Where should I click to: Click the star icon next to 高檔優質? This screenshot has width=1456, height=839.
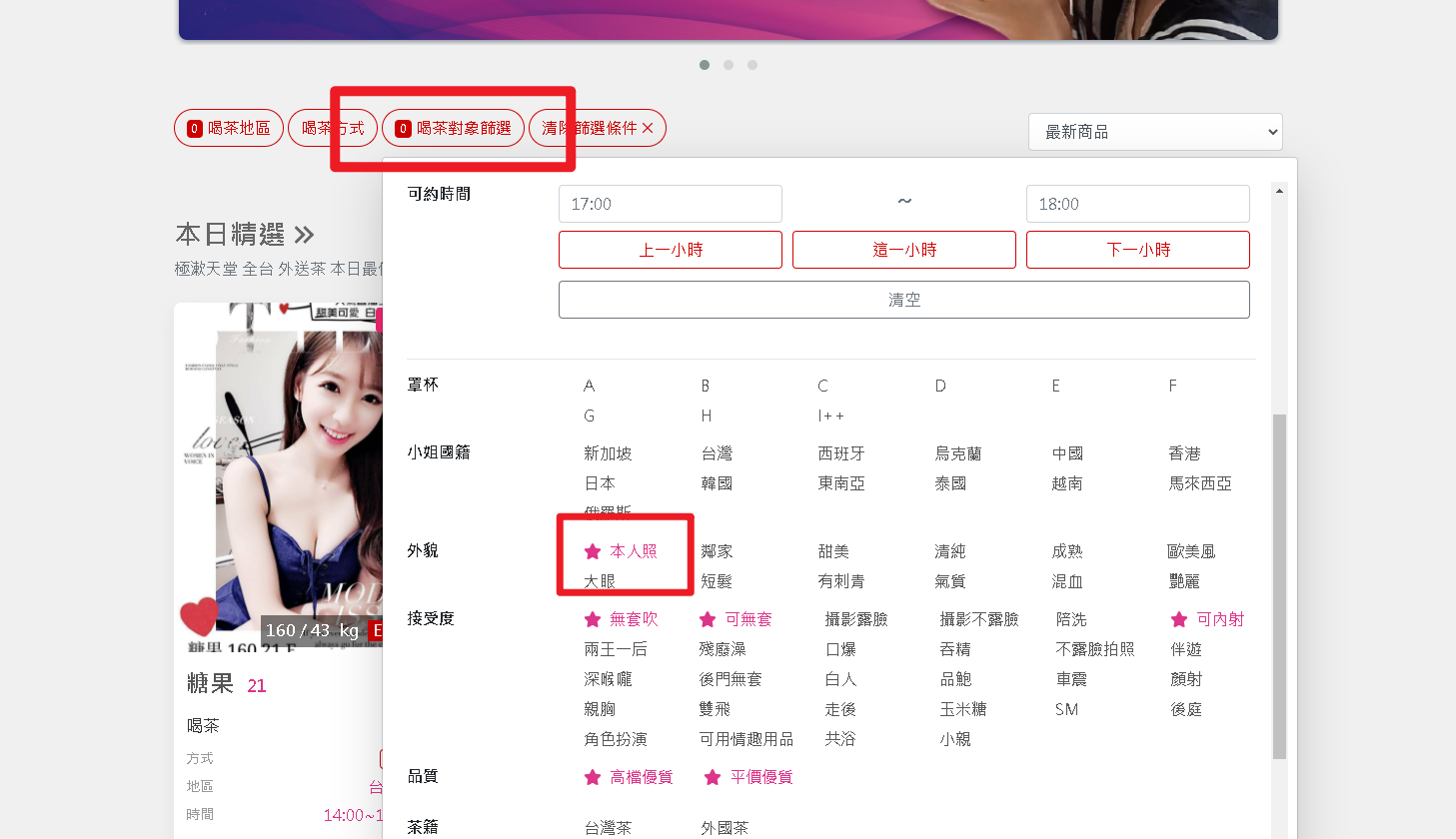pyautogui.click(x=593, y=777)
